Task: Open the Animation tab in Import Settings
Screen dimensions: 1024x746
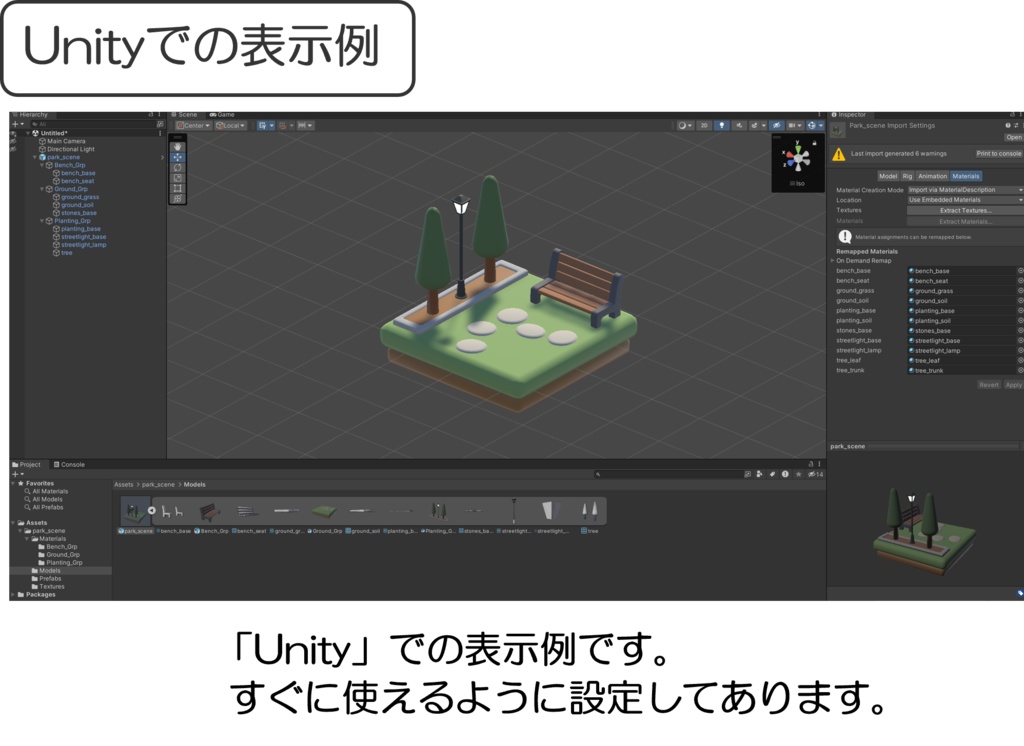Action: click(x=932, y=176)
